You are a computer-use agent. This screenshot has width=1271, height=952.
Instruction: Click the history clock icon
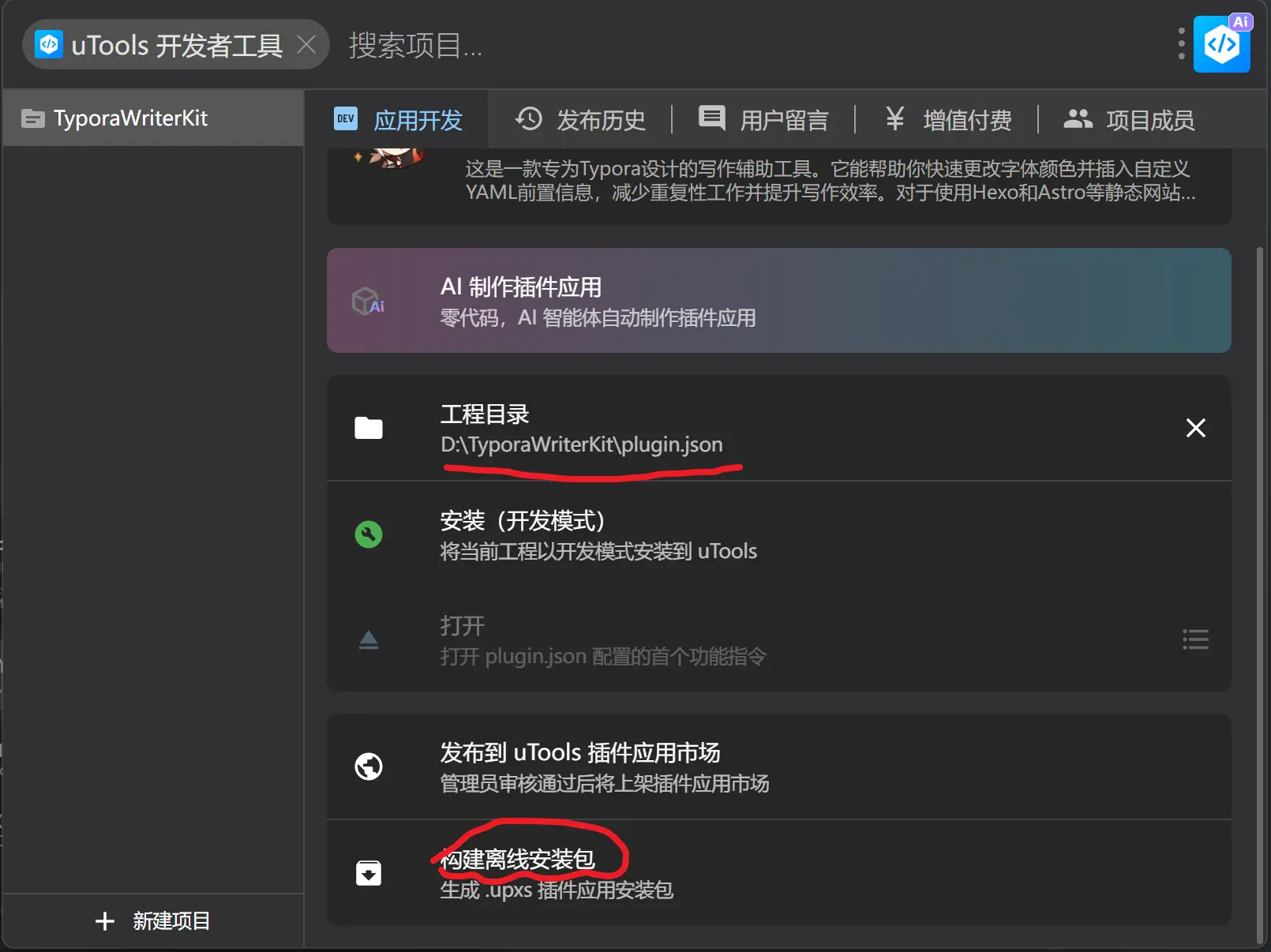pyautogui.click(x=529, y=118)
